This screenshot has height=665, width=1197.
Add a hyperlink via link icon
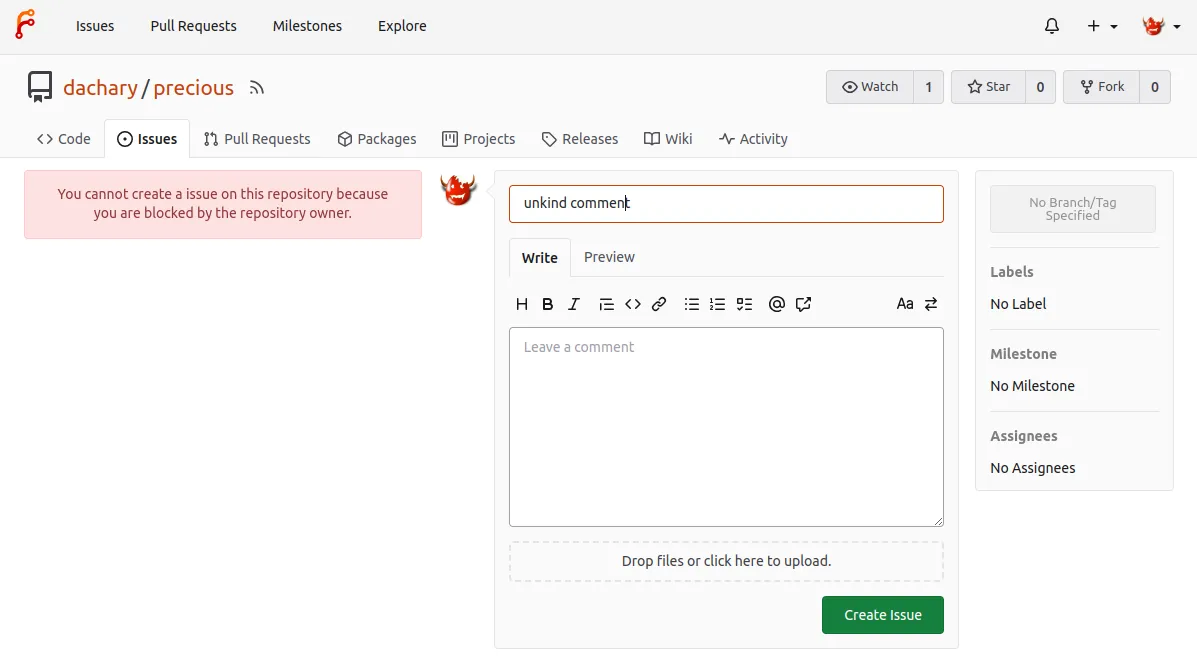(659, 304)
